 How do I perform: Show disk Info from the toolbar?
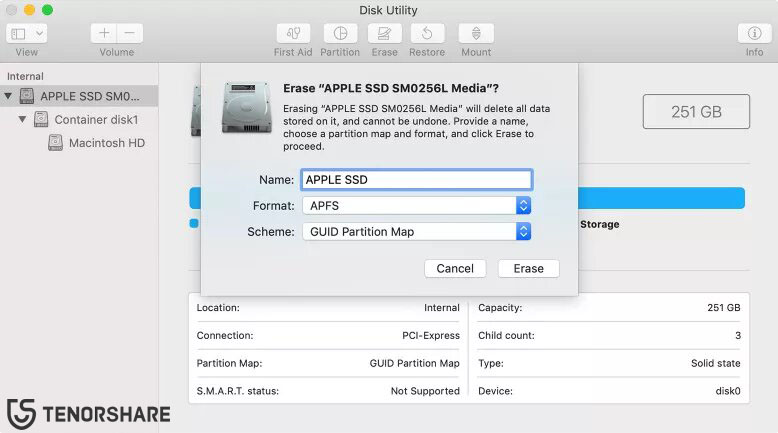pyautogui.click(x=754, y=33)
